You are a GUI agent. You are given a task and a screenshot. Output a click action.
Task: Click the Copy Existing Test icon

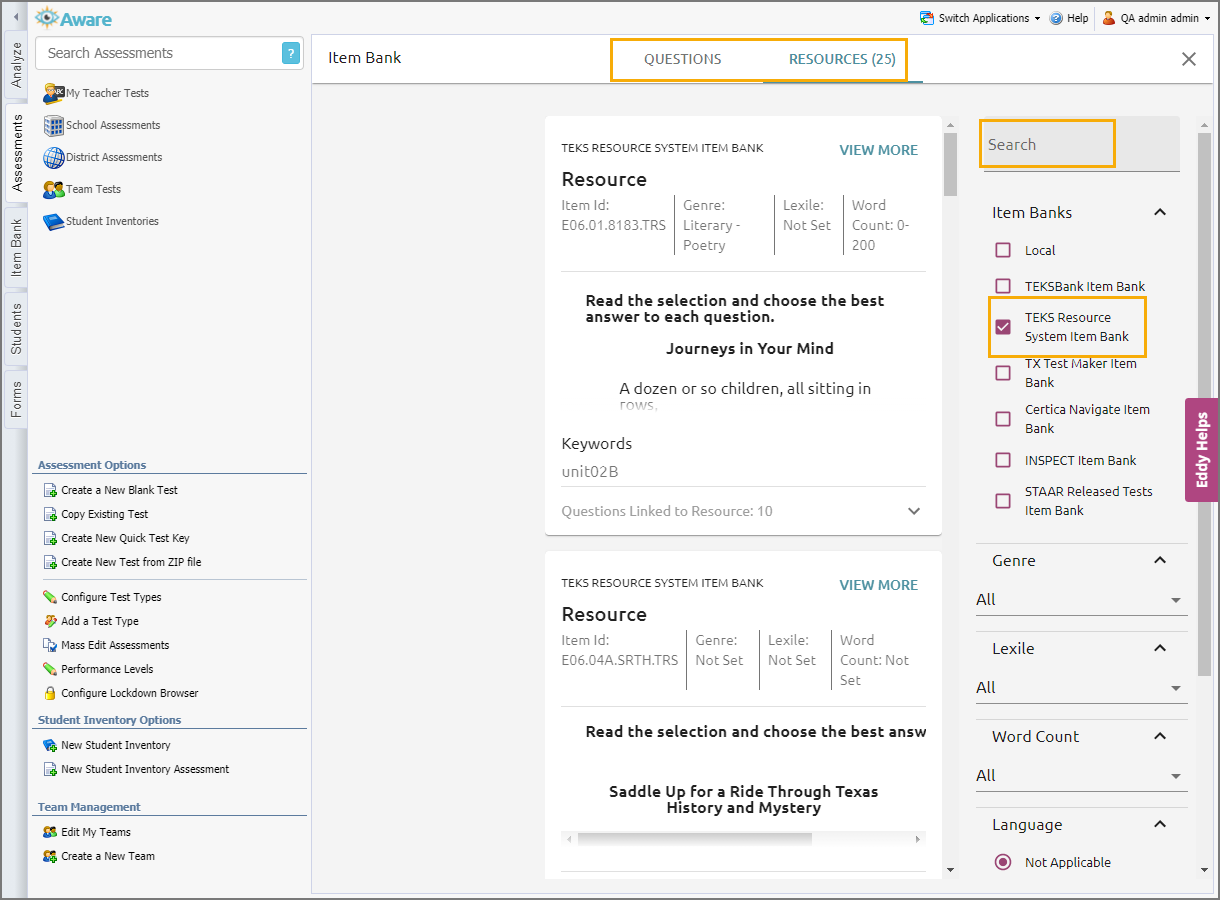(x=50, y=514)
